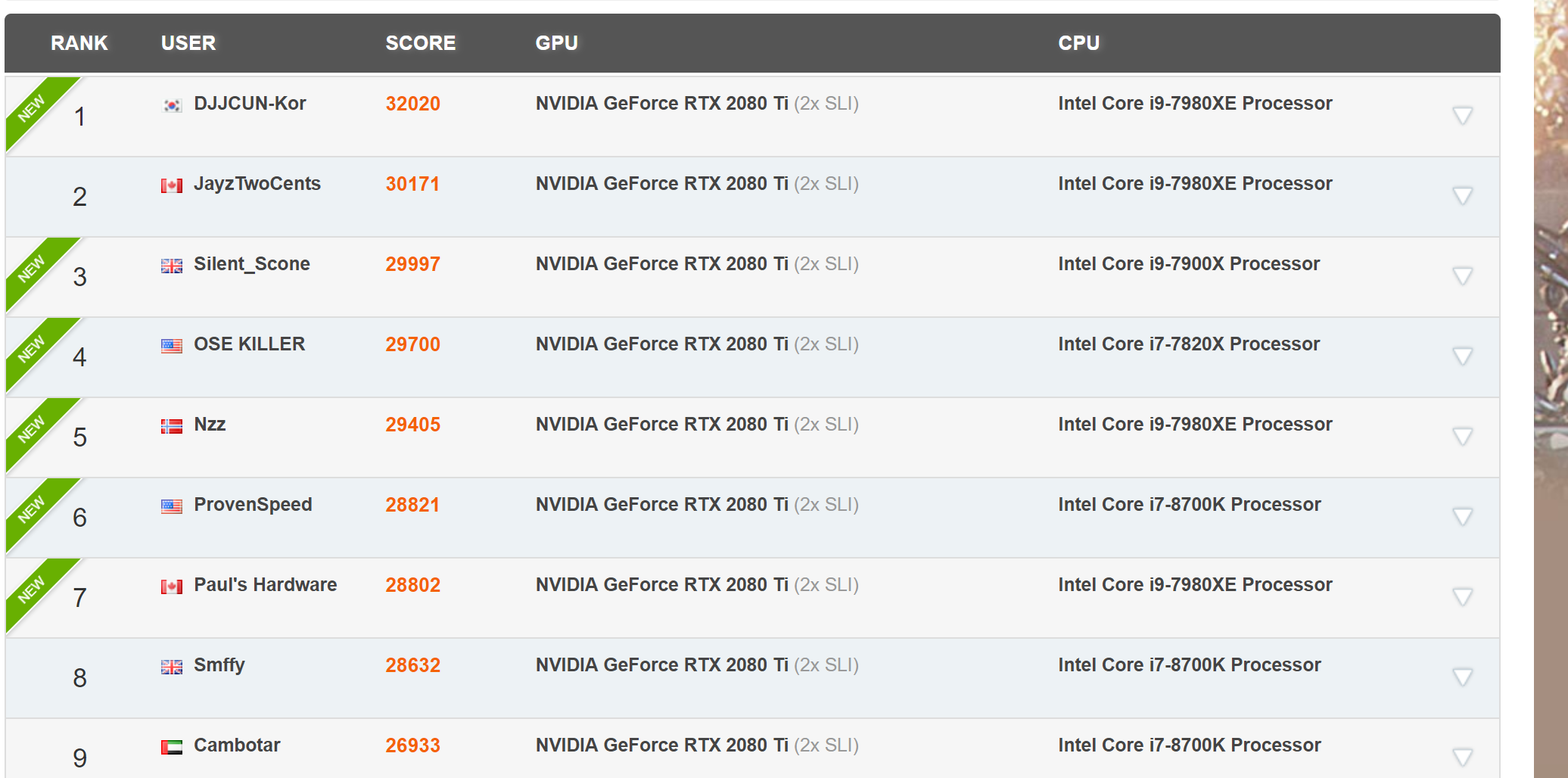Expand details for DJJCUN-Kor result
Image resolution: width=1568 pixels, height=778 pixels.
(1463, 116)
